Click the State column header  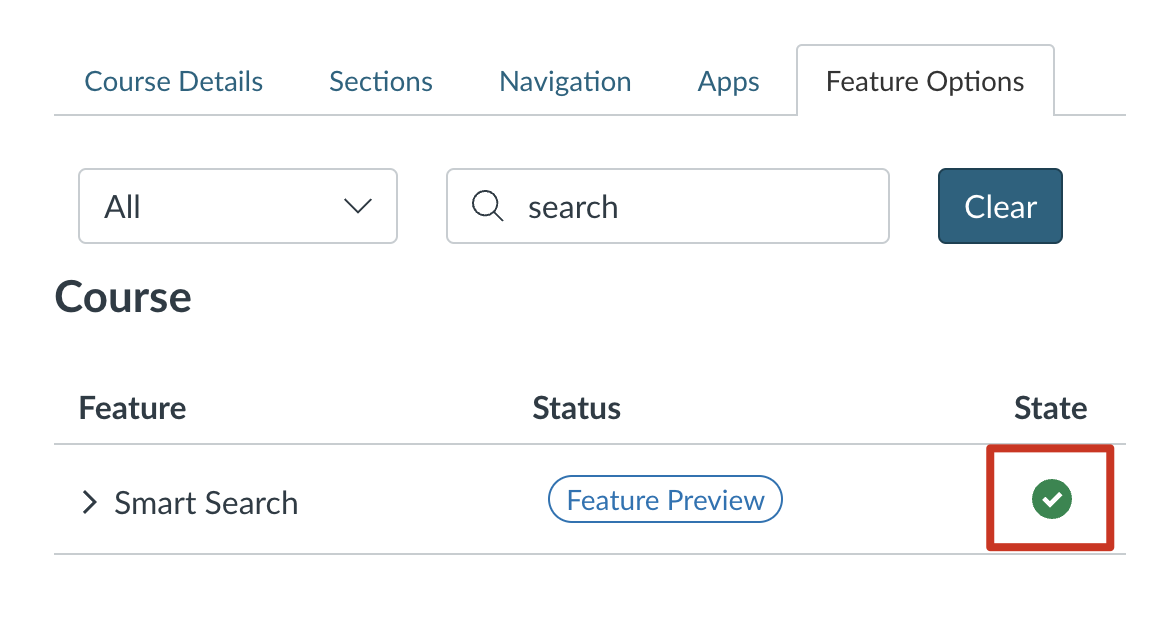(1050, 408)
